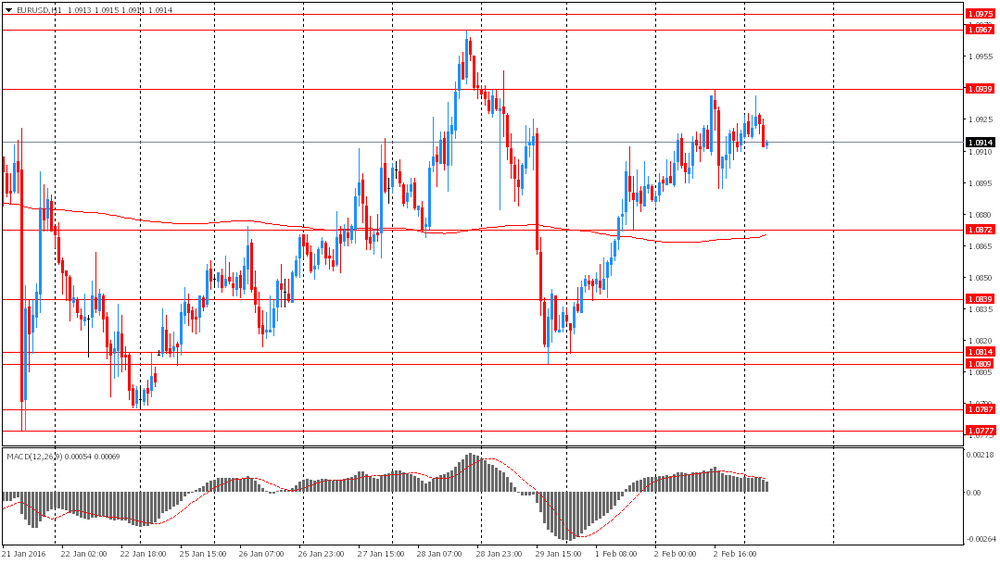Open the chart dropdown arrow beside EURUSD,H1

click(x=8, y=9)
